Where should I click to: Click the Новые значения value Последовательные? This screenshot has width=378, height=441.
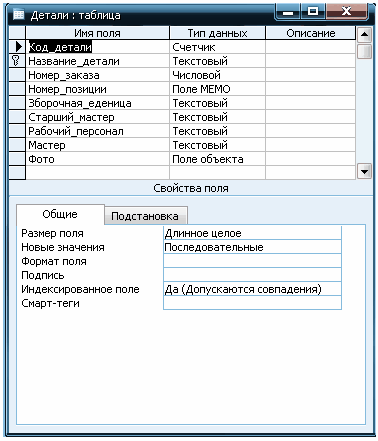point(252,247)
